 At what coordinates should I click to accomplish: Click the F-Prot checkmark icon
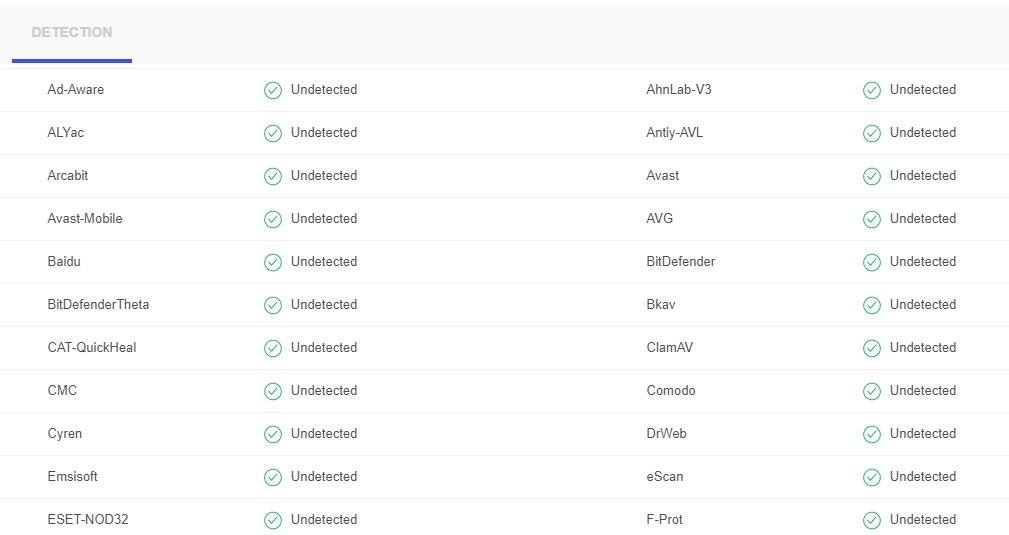(x=872, y=520)
